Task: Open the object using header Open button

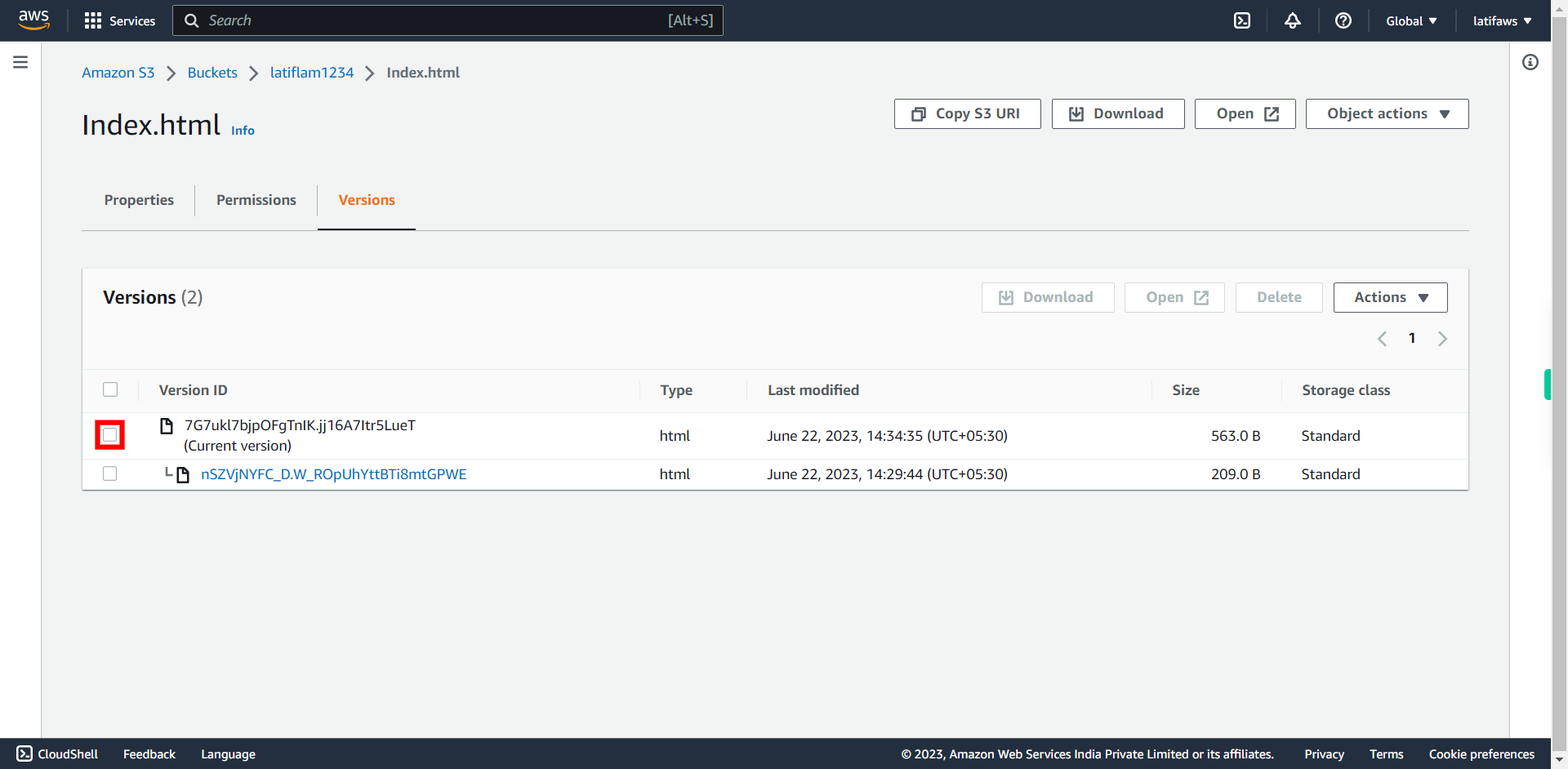Action: (1245, 113)
